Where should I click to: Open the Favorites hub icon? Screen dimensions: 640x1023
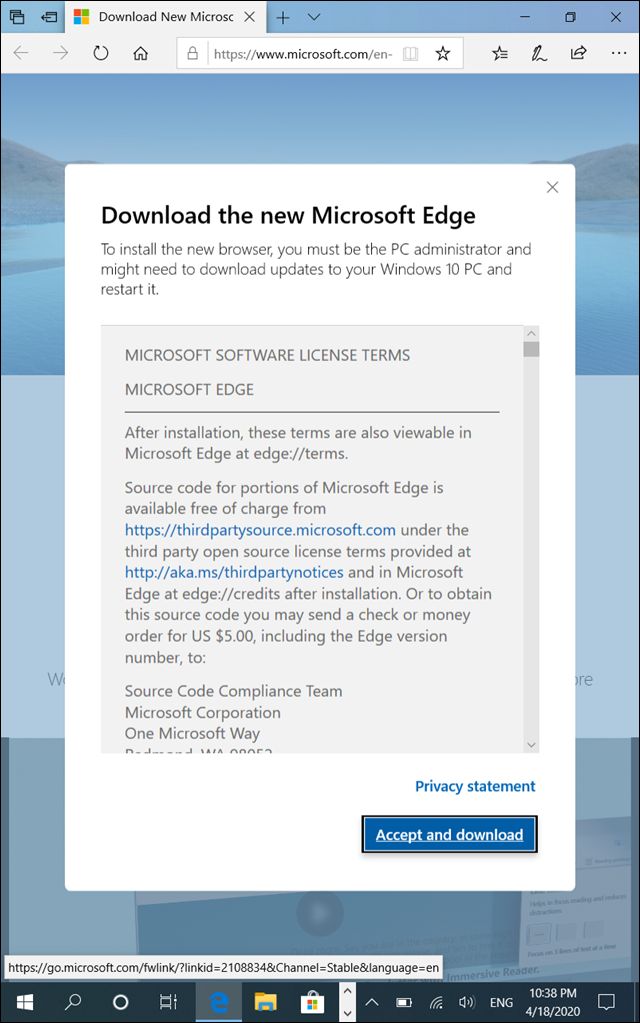(x=500, y=53)
